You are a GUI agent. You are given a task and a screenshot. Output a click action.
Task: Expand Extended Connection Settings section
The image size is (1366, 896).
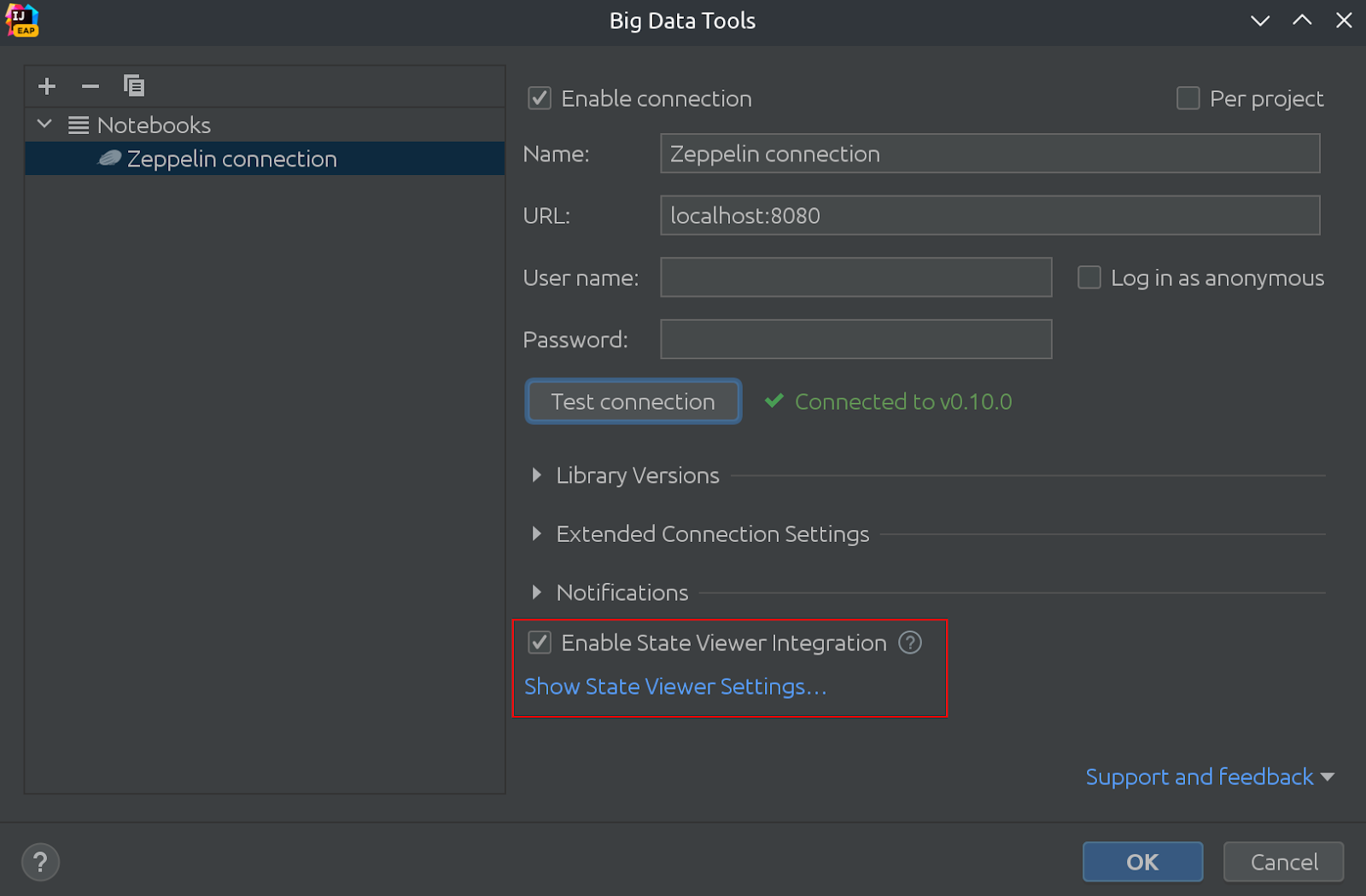pyautogui.click(x=536, y=534)
